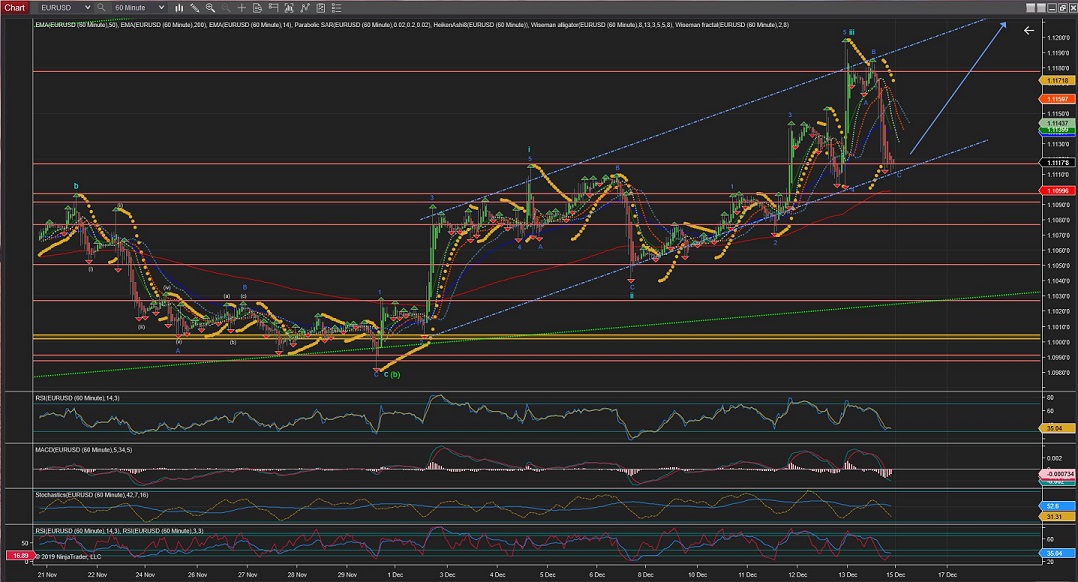Click the yellow 1.11718 price marker

(x=1057, y=80)
